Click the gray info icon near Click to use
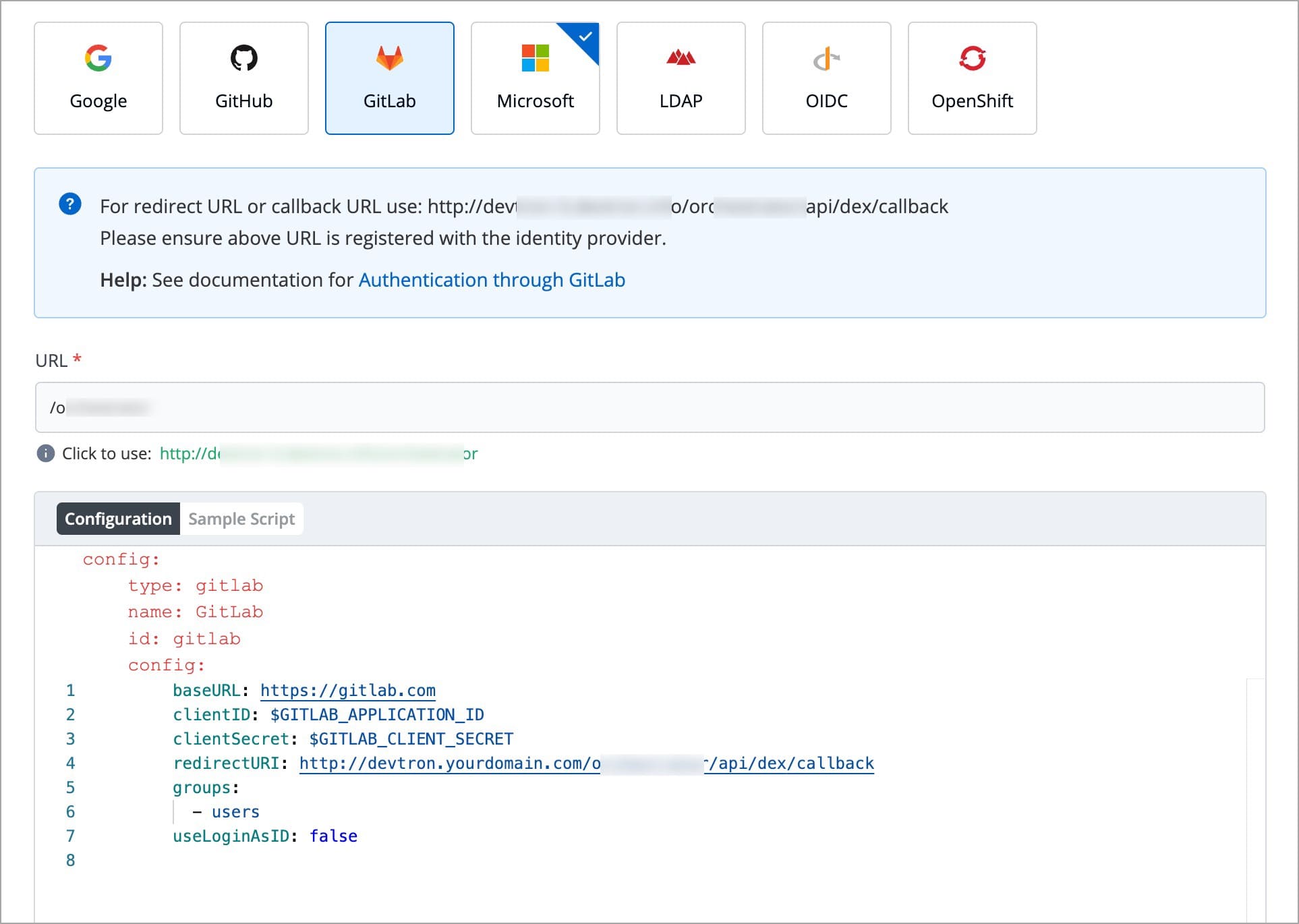1299x924 pixels. [45, 453]
